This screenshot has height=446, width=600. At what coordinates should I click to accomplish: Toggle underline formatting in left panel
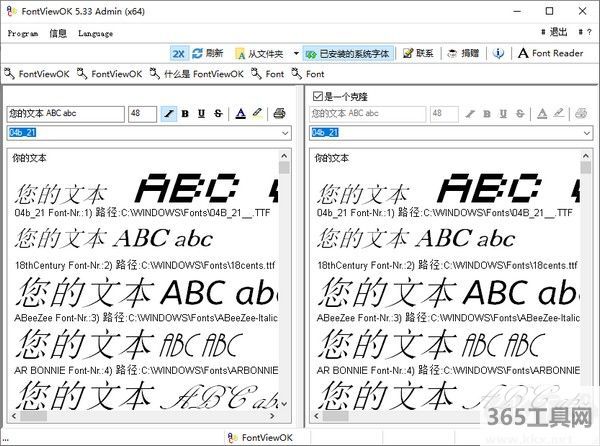(x=202, y=114)
